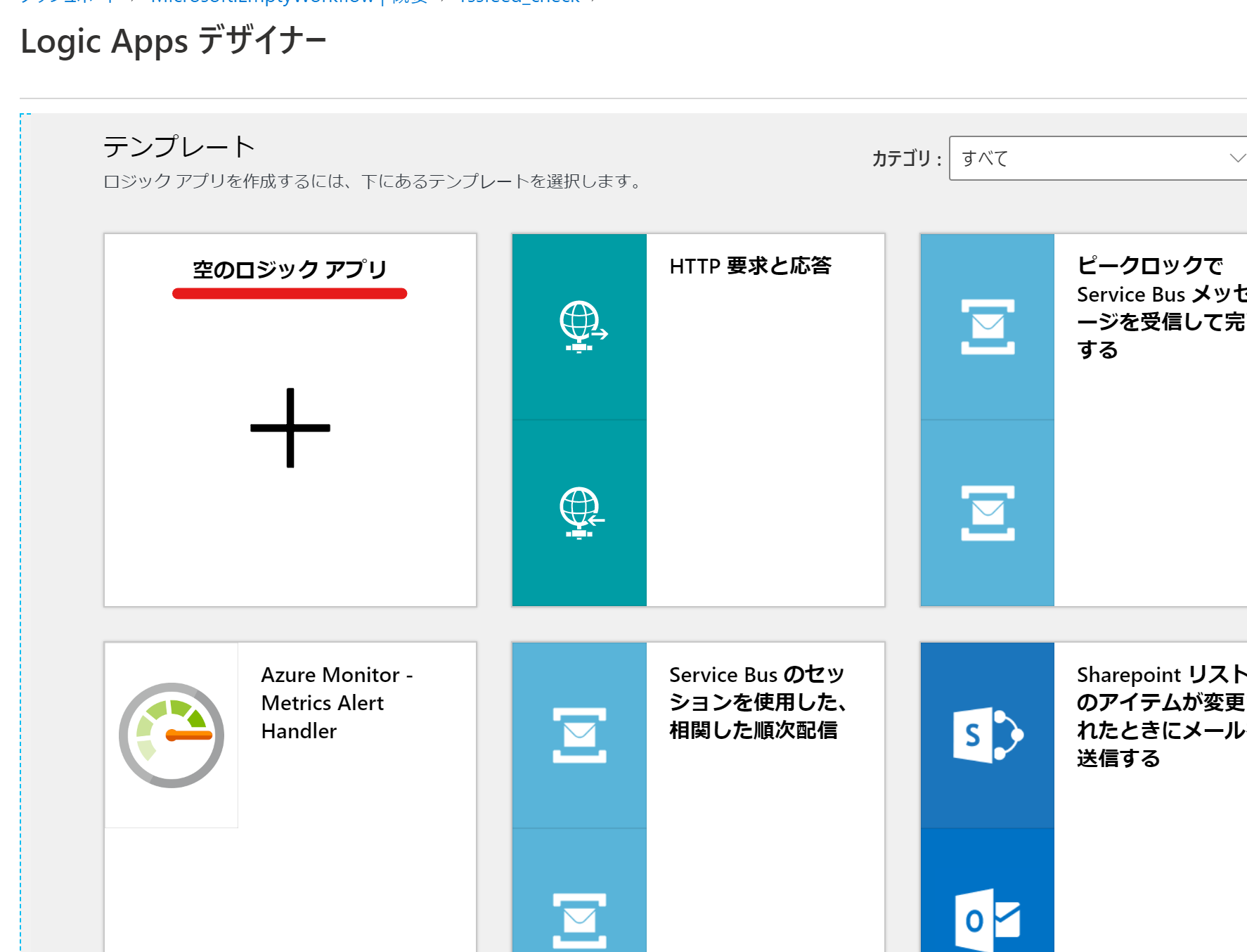The width and height of the screenshot is (1247, 952).
Task: Click lower Service Bus icon in peek-lock template
Action: coord(988,513)
